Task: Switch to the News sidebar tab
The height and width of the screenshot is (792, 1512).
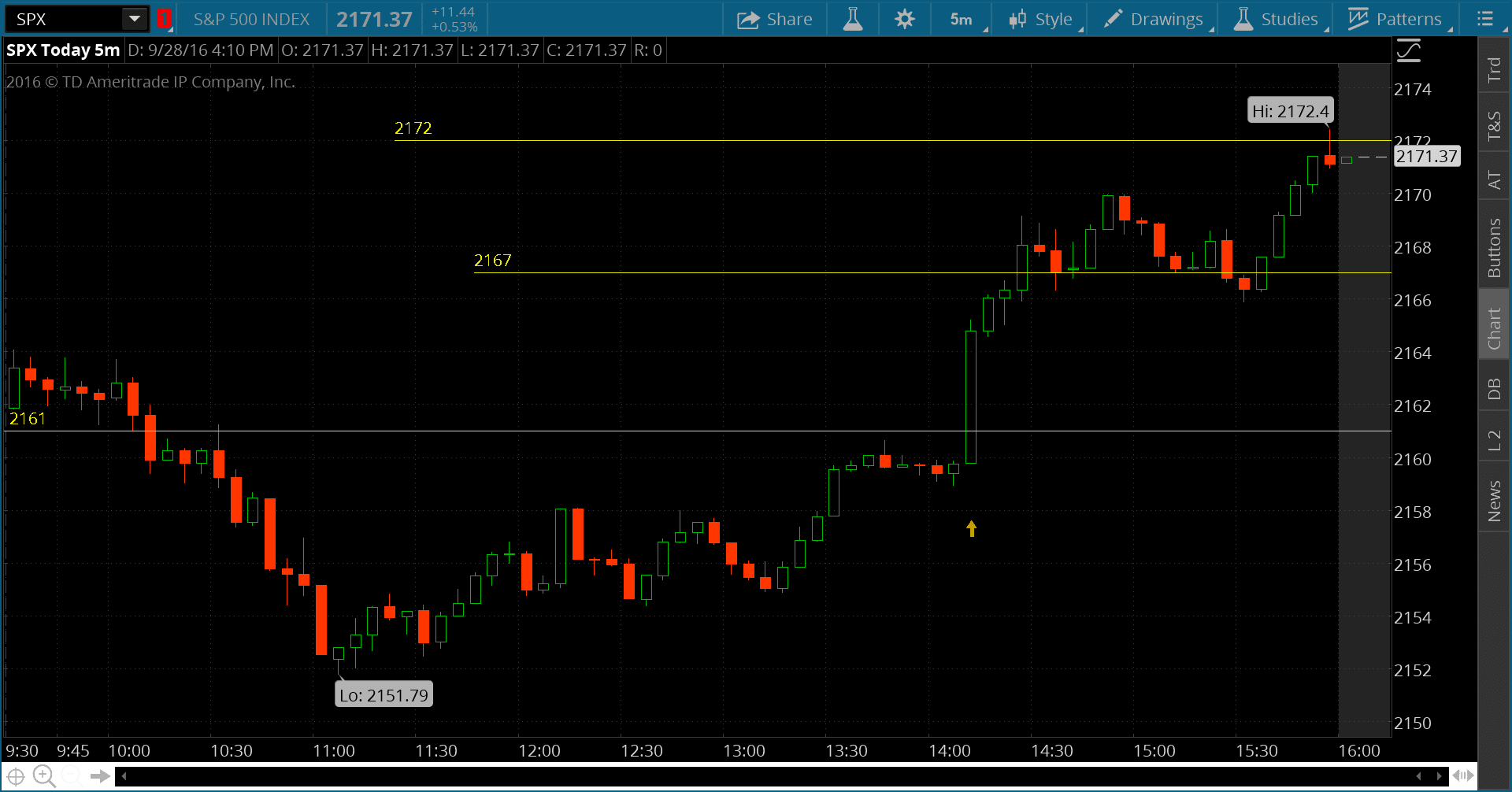Action: pyautogui.click(x=1494, y=501)
